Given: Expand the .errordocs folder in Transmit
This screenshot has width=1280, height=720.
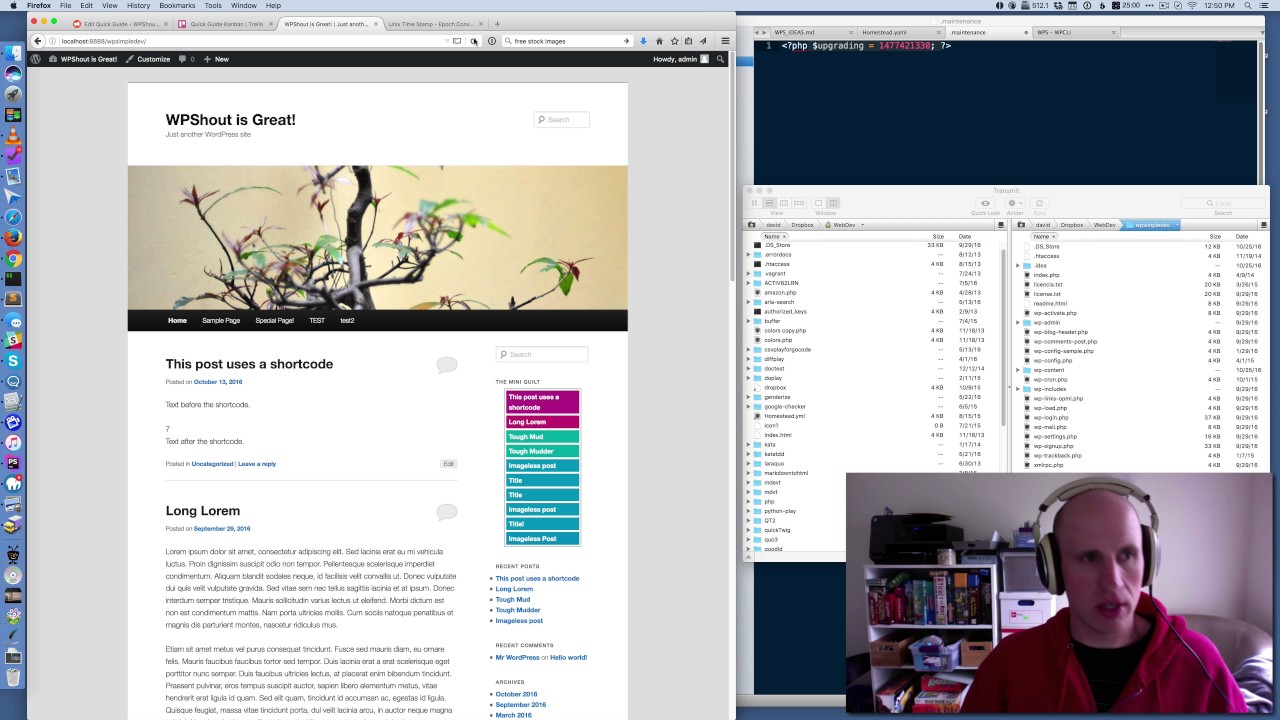Looking at the screenshot, I should (x=748, y=255).
